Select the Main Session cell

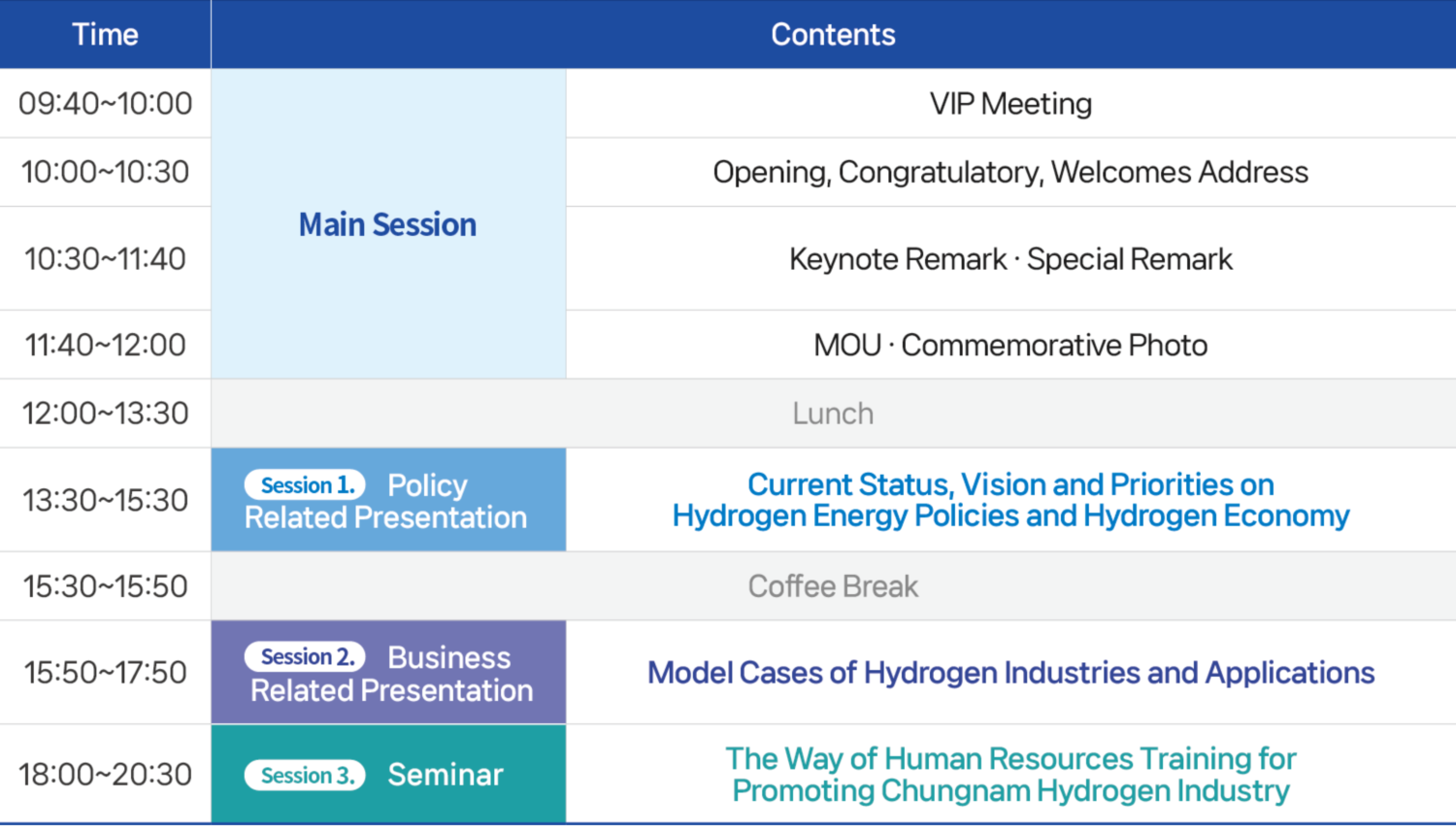click(x=388, y=223)
